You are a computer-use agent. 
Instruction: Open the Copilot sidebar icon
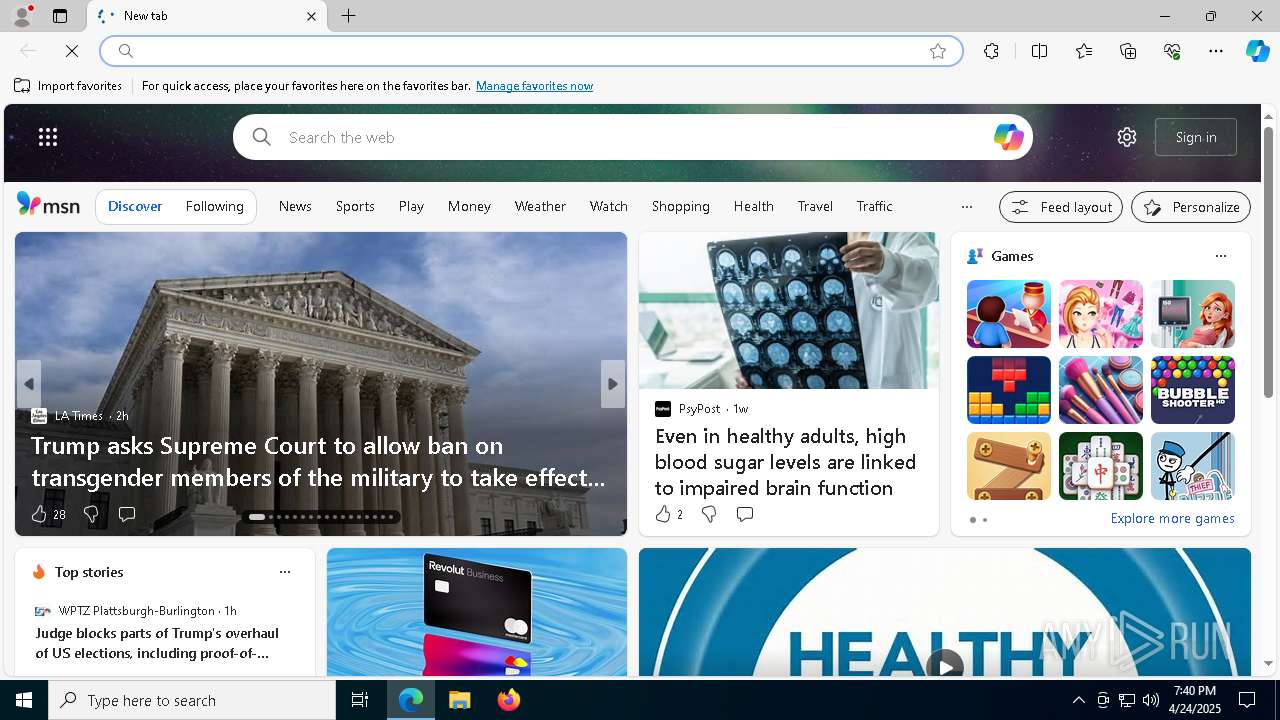coord(1257,51)
